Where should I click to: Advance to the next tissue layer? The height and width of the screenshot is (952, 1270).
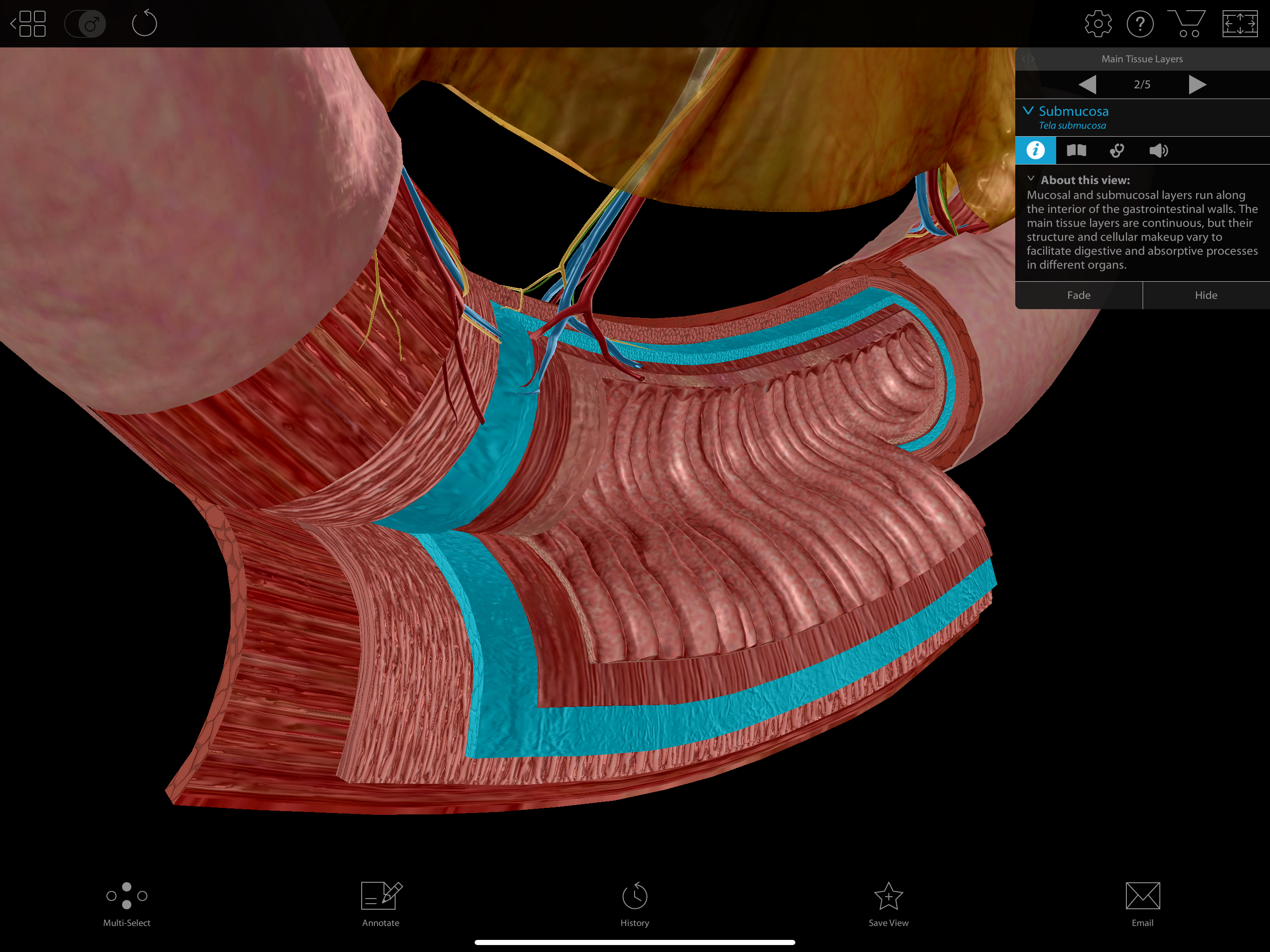(1197, 85)
